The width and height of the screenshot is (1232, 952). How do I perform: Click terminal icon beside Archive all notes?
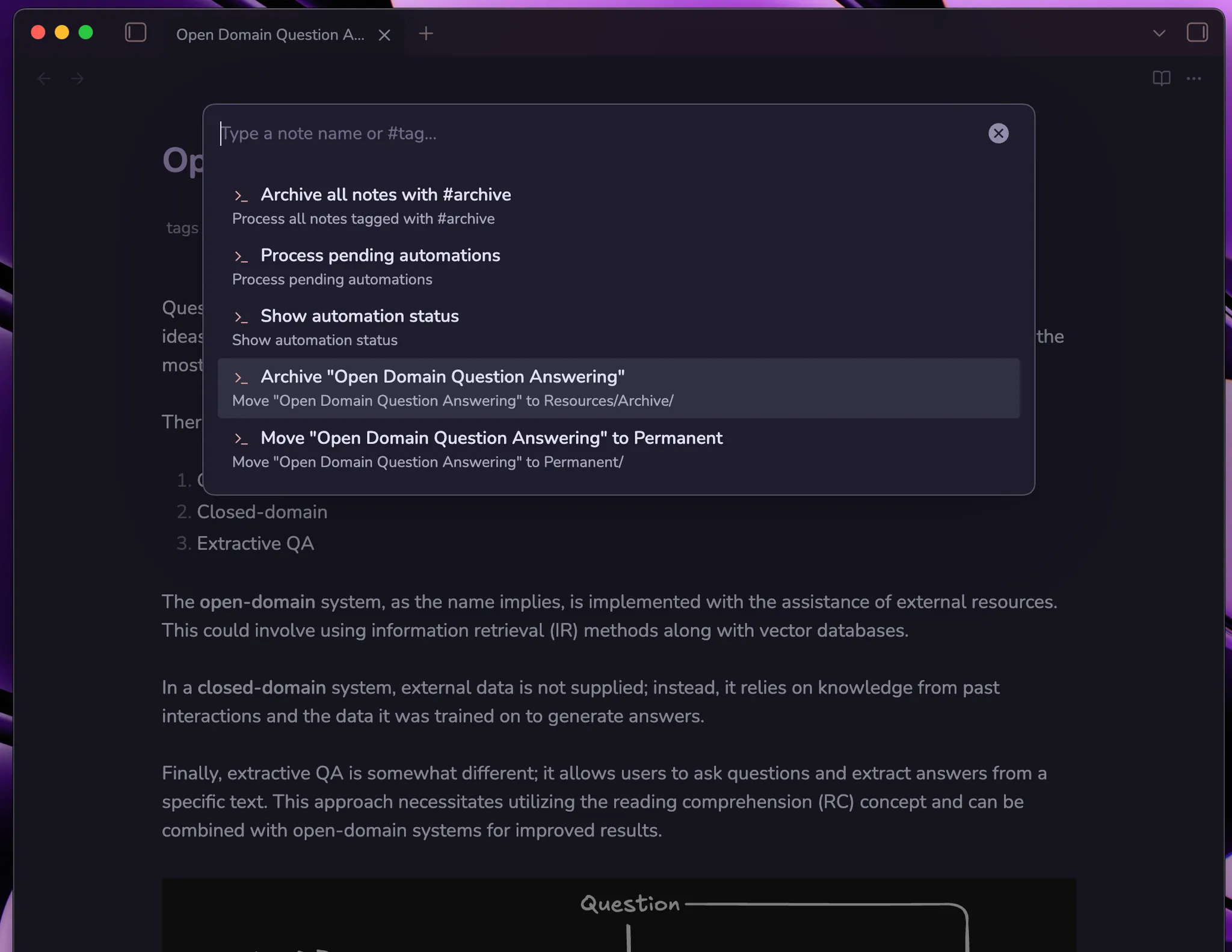tap(241, 196)
